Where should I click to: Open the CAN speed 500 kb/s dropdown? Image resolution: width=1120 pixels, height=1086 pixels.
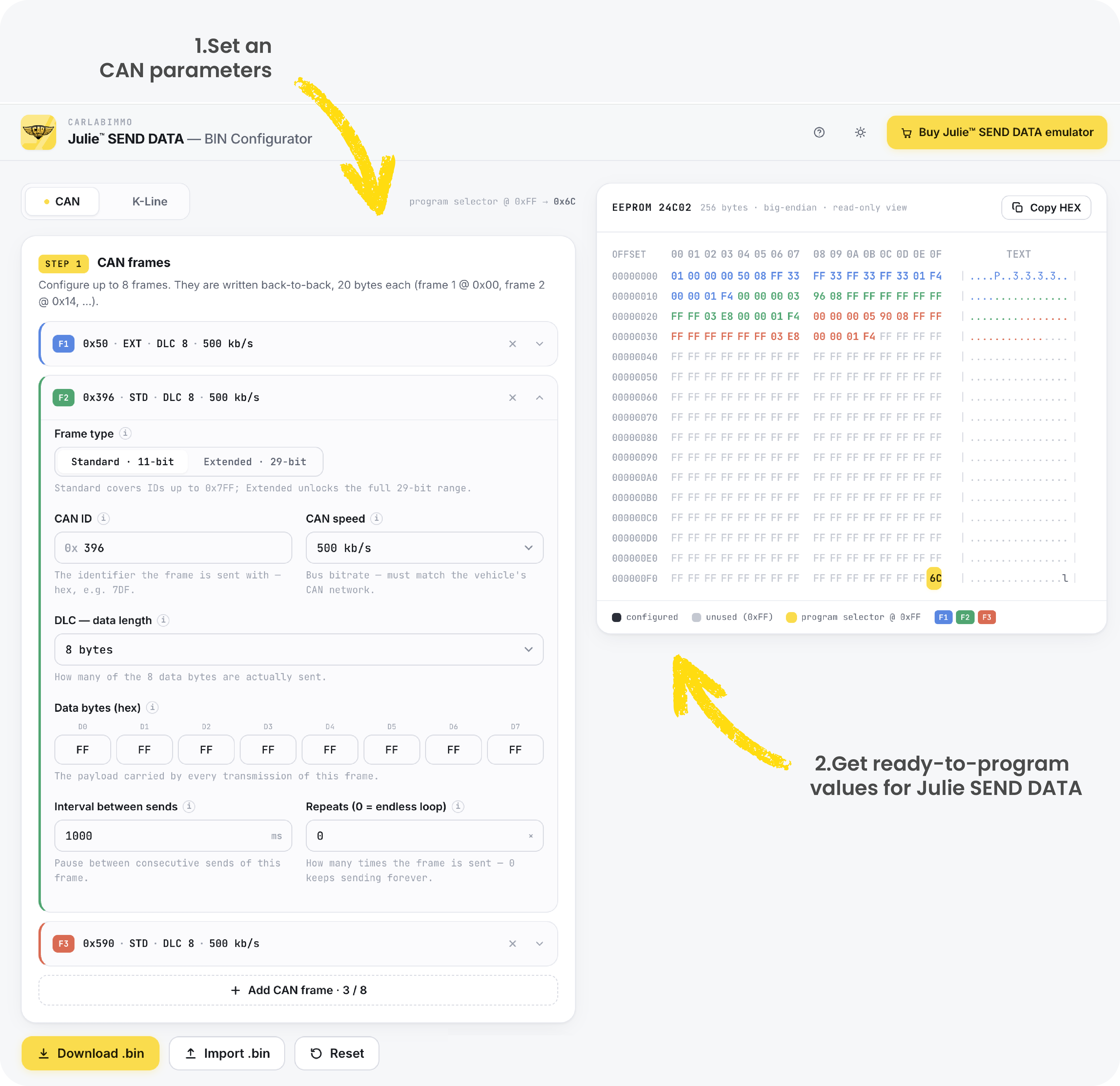coord(425,548)
